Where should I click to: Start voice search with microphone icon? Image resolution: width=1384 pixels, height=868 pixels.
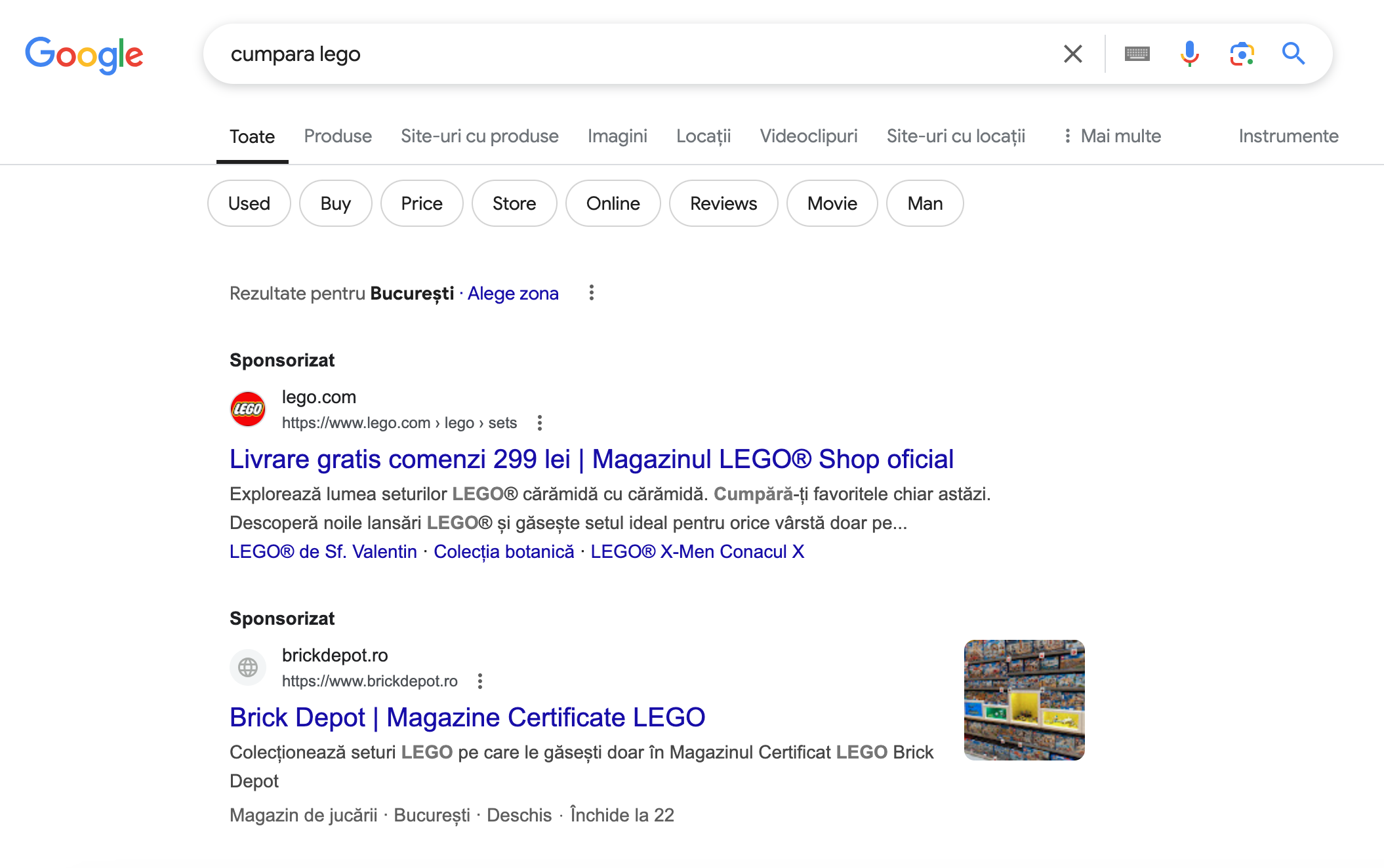1189,54
